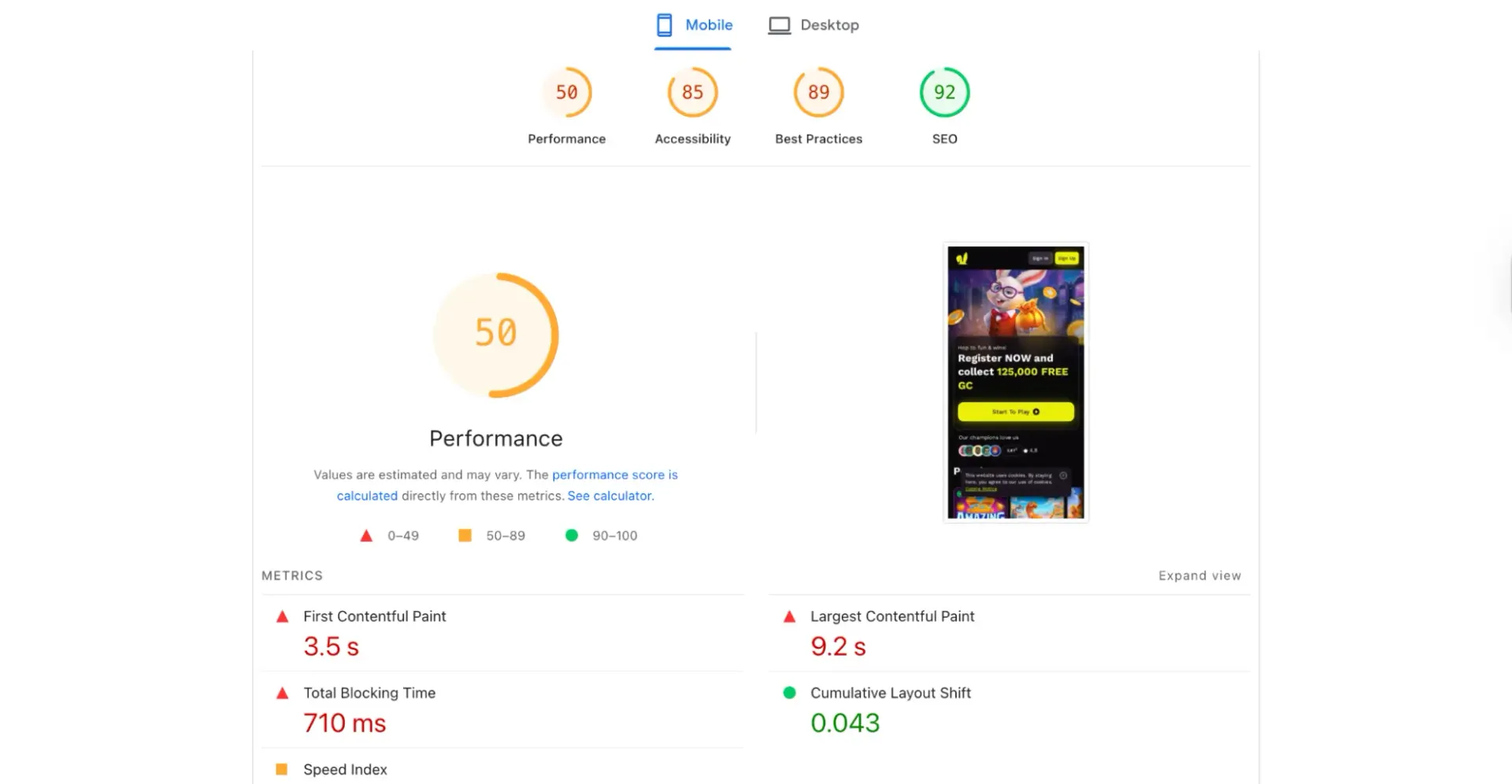Click red triangle beside Largest Contentful Paint
The height and width of the screenshot is (784, 1512).
(789, 617)
